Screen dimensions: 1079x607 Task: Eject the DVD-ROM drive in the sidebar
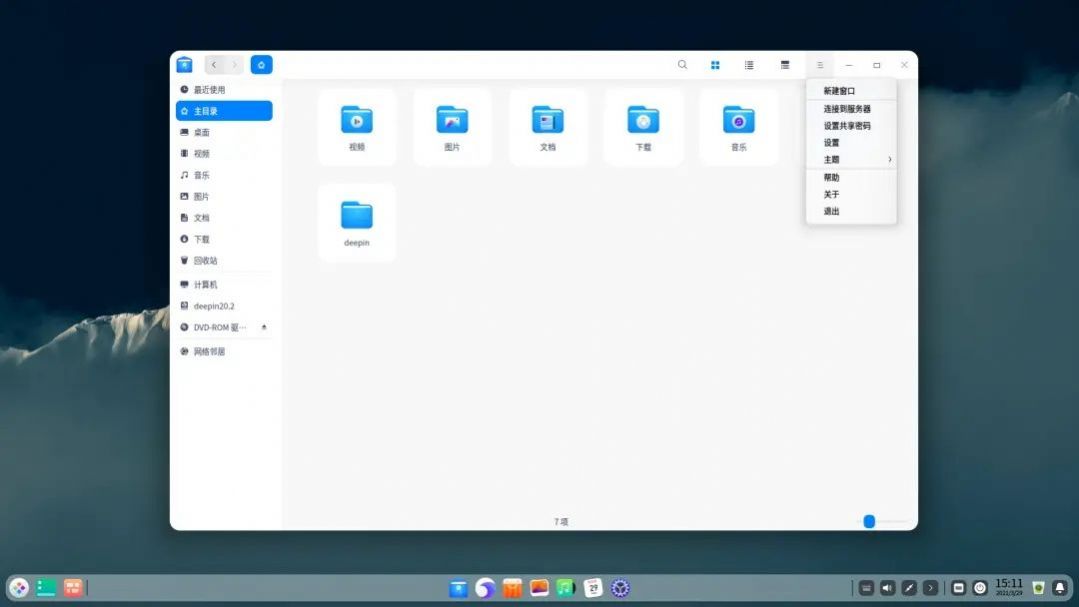tap(264, 328)
